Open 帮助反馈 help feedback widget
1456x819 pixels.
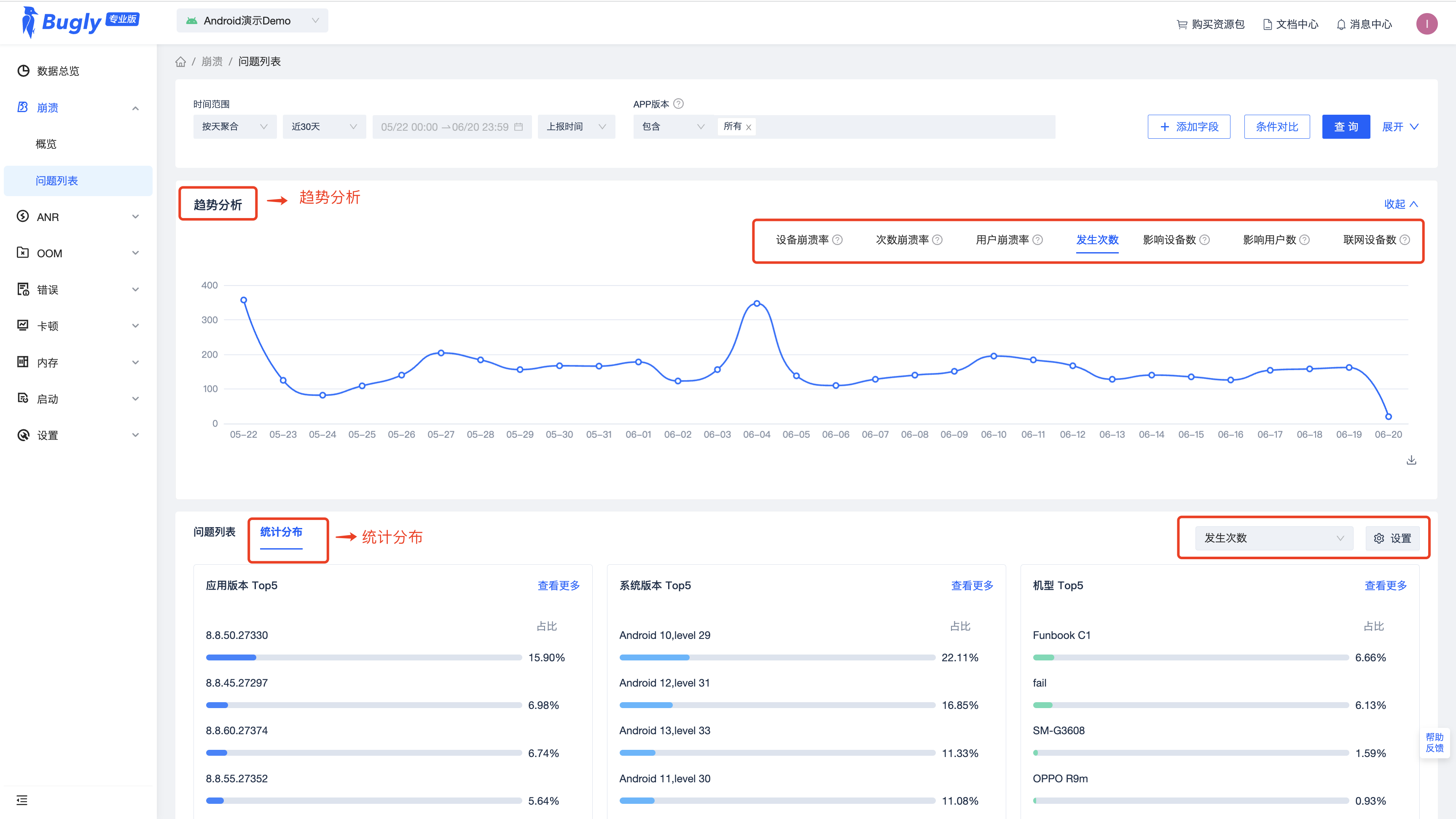[1435, 743]
